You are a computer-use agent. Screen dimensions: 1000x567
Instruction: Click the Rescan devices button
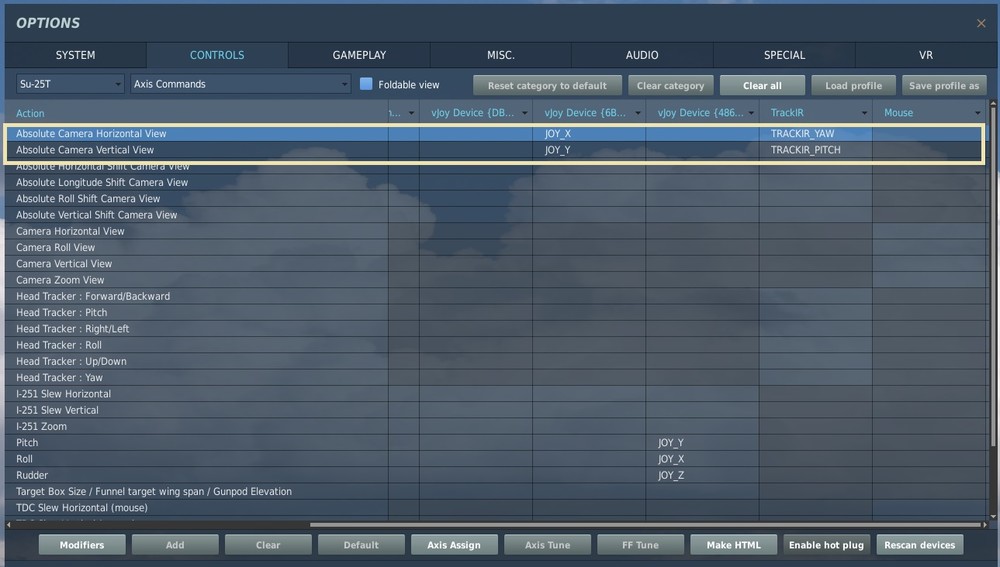(920, 545)
